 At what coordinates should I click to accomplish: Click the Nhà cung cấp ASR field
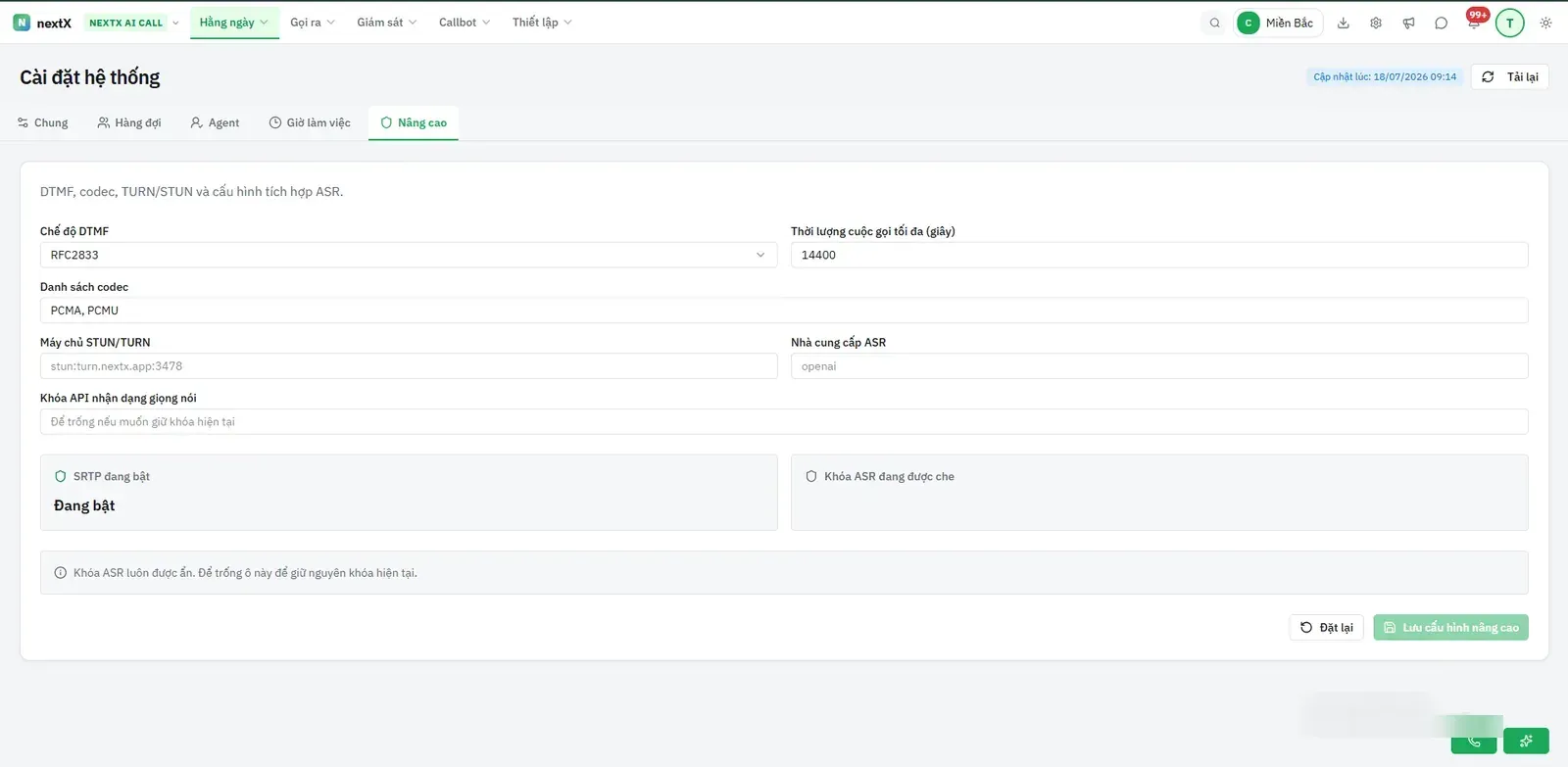coord(1159,366)
